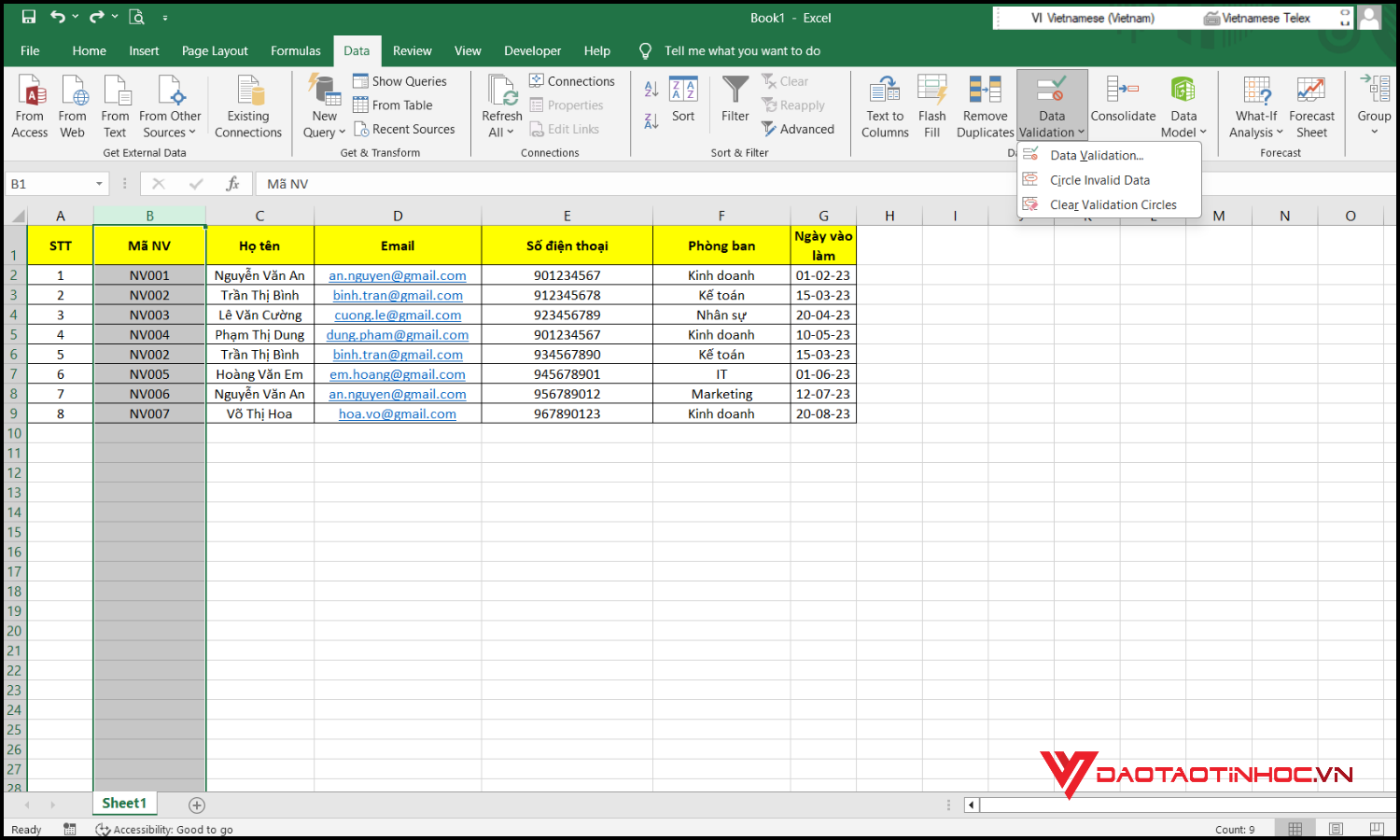1400x840 pixels.
Task: Import data From Access
Action: pos(30,106)
